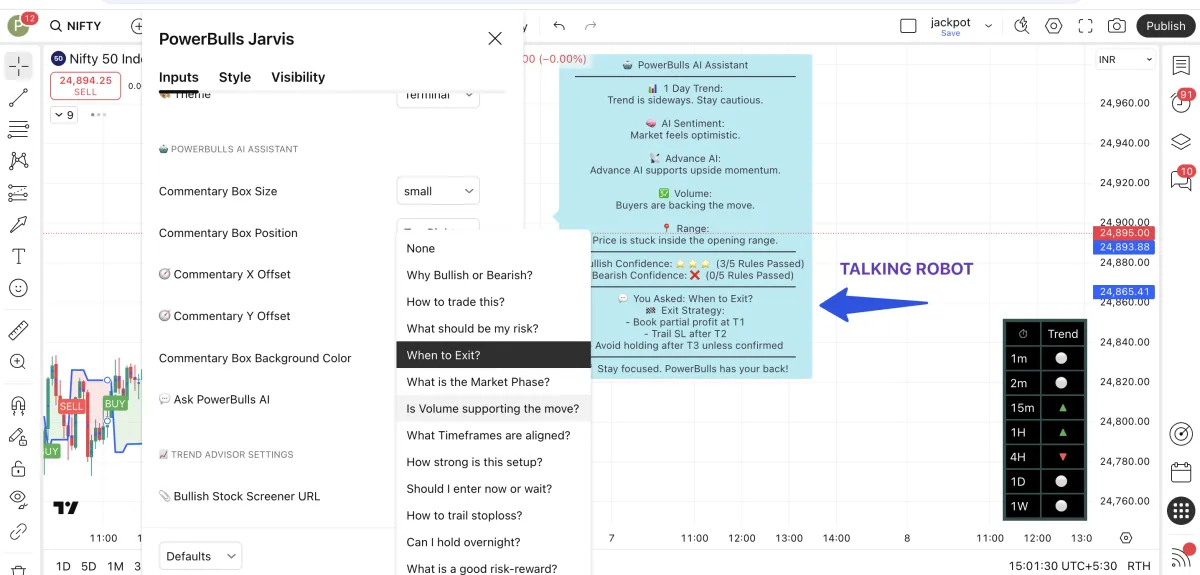
Task: Open the emoji and stickers tool
Action: tap(18, 288)
